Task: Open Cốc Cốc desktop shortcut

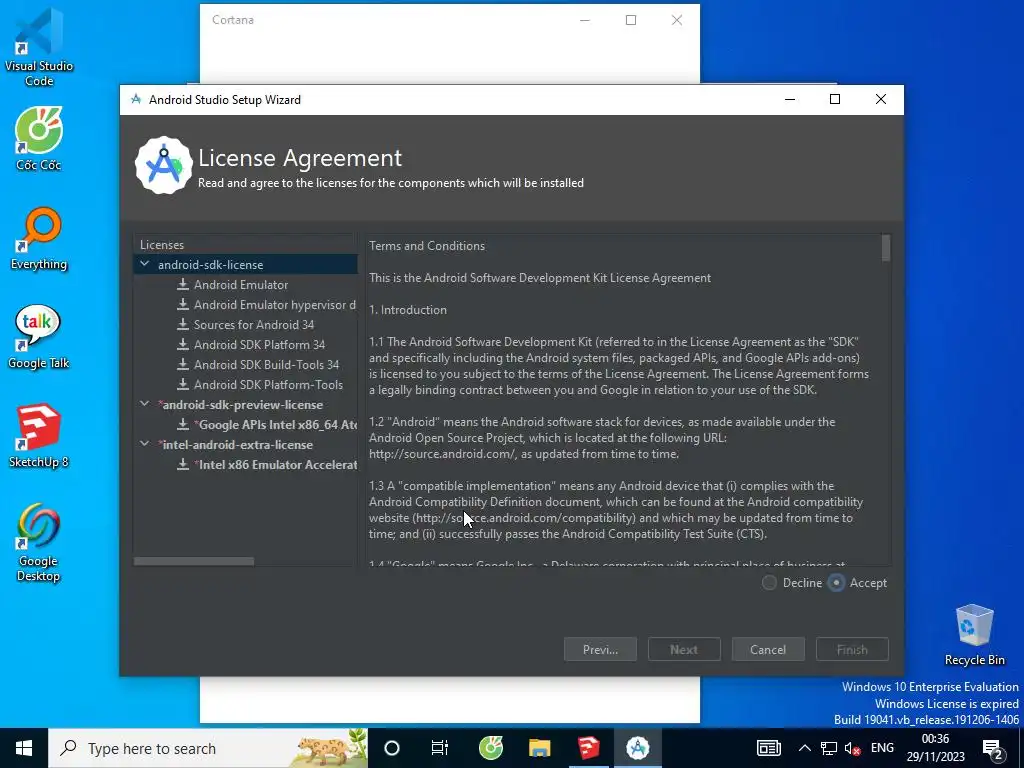Action: pos(39,138)
